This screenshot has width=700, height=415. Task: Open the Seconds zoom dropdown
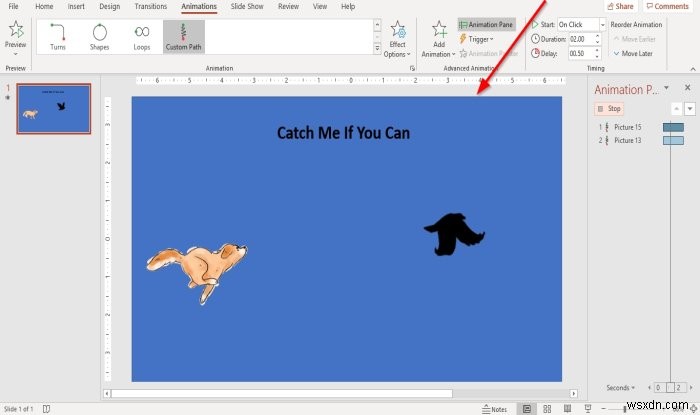click(x=621, y=387)
